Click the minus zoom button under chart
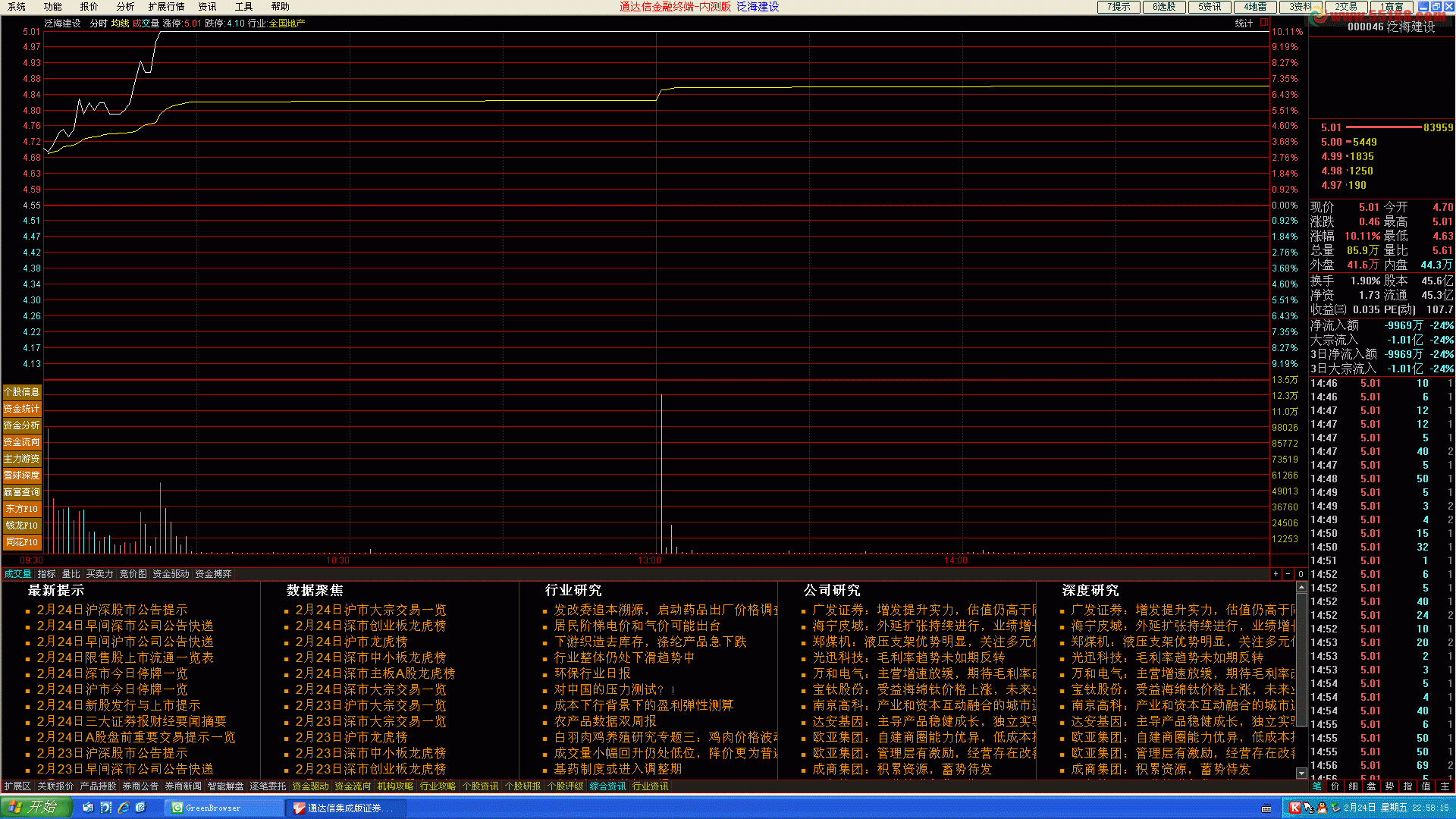The image size is (1456, 819). click(1288, 574)
